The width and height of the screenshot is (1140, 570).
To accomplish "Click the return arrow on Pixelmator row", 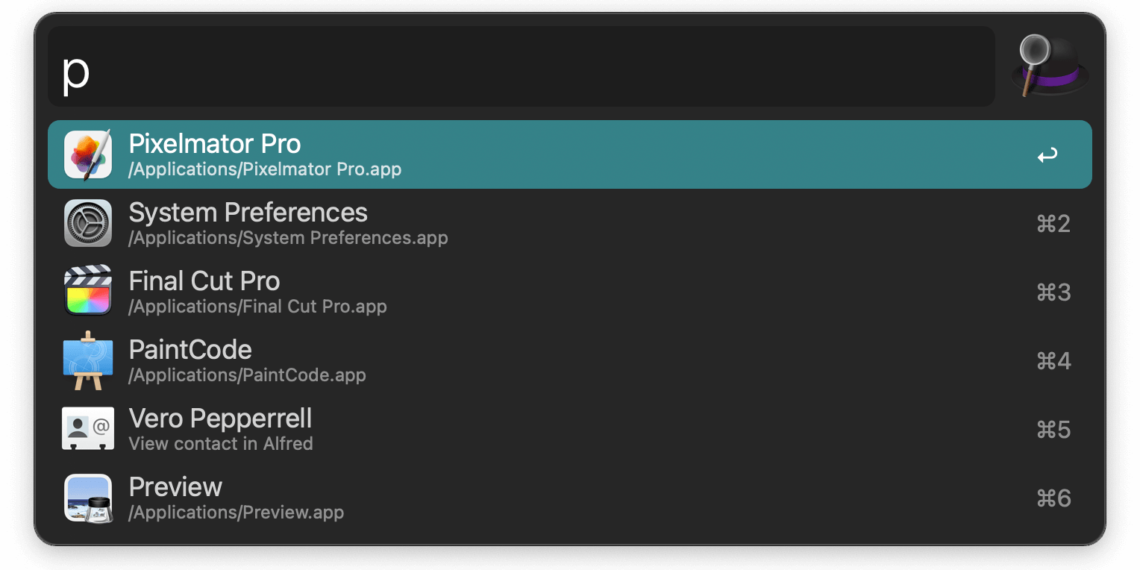I will click(x=1047, y=155).
